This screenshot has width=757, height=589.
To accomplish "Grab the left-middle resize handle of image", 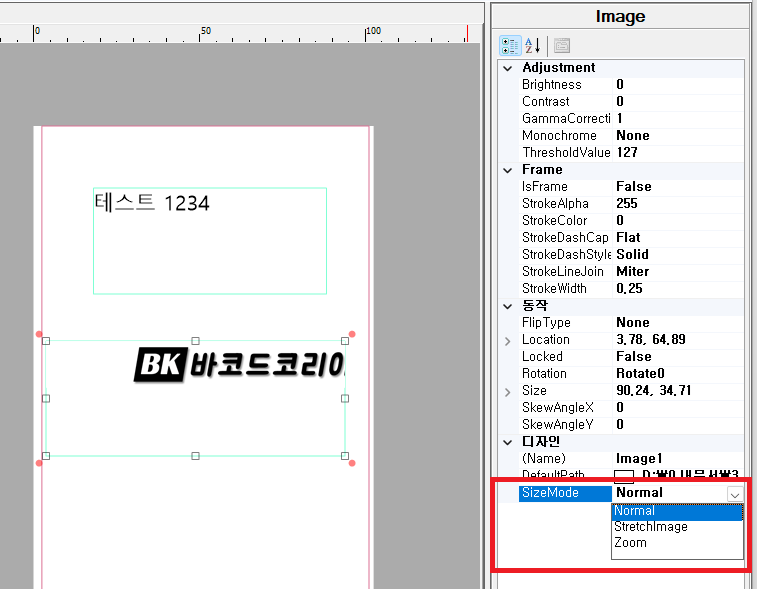I will coord(46,398).
